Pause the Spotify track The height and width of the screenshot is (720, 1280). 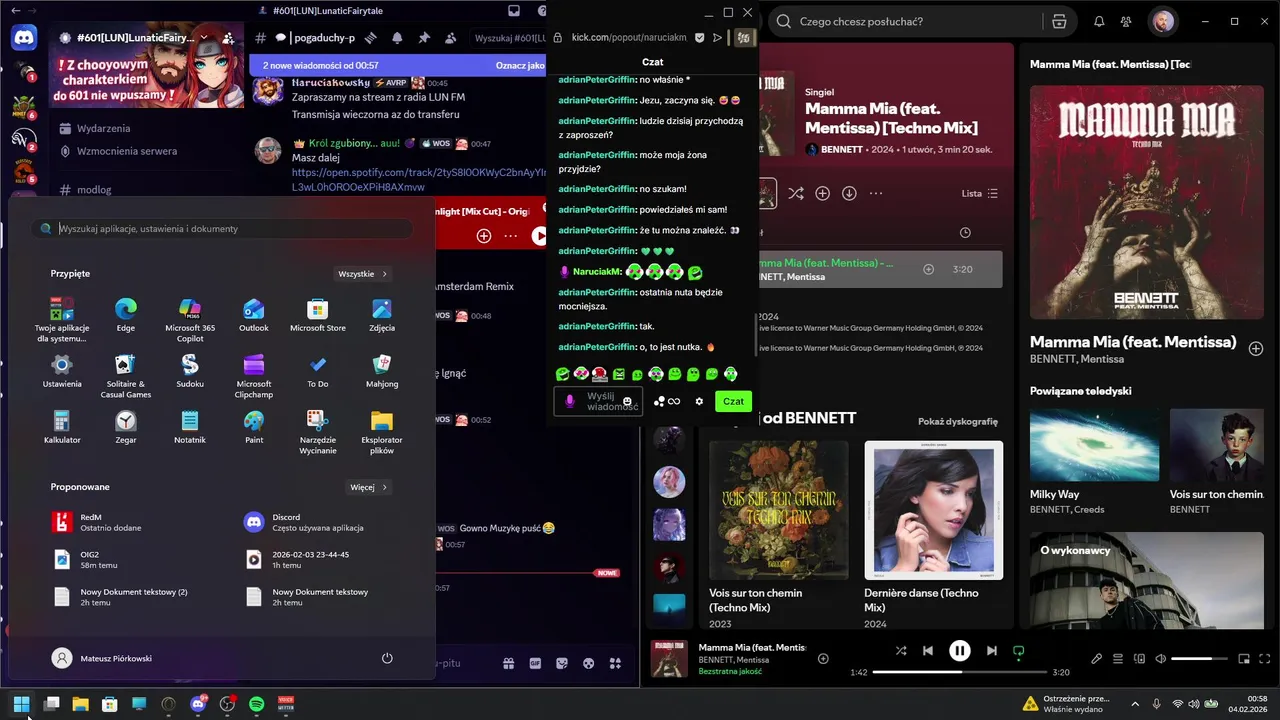click(x=959, y=650)
